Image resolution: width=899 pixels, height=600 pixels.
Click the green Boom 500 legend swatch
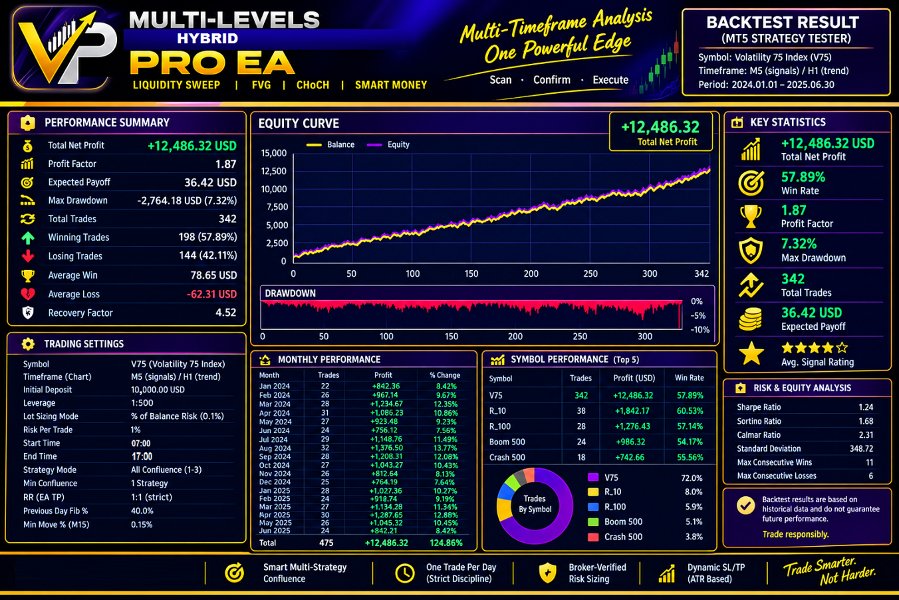(593, 521)
